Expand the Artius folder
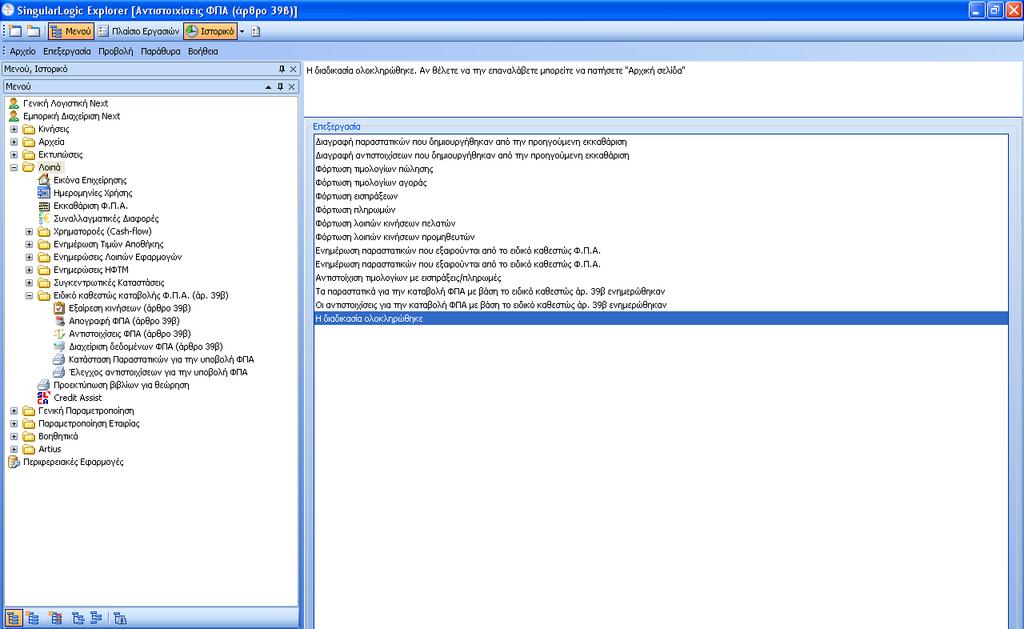1024x629 pixels. [14, 449]
